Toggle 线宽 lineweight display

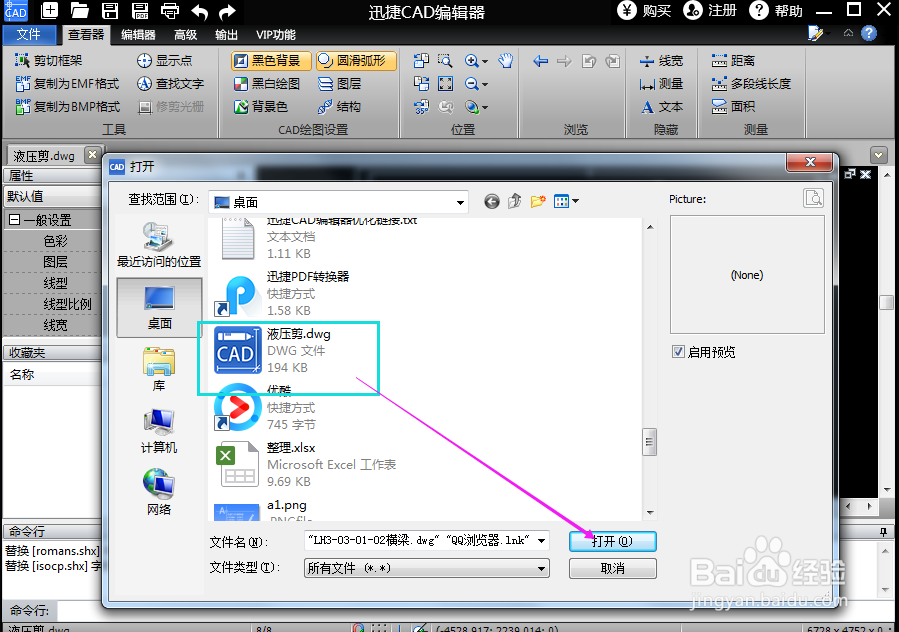click(x=662, y=61)
